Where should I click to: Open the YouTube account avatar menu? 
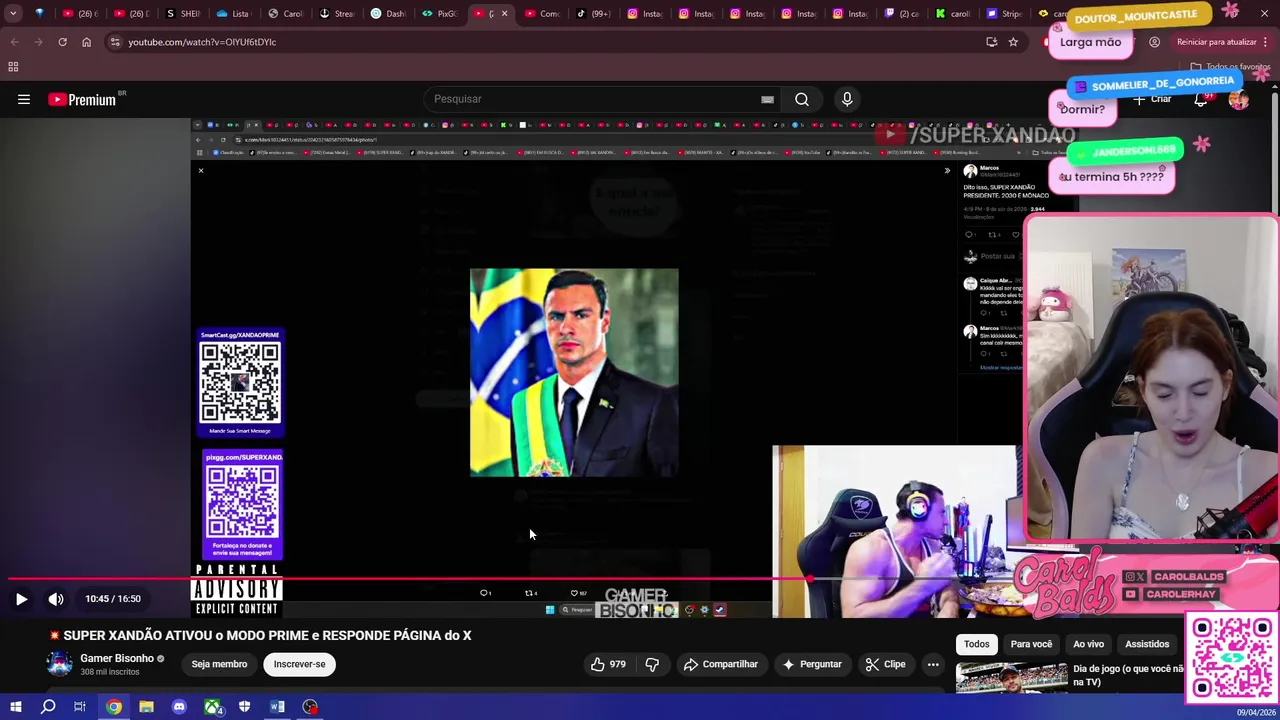click(x=1239, y=99)
